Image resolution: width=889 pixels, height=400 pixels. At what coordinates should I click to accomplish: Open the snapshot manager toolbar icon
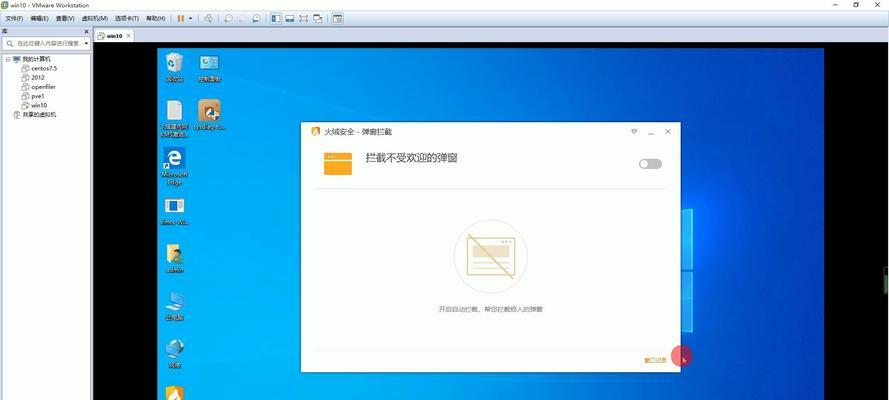256,18
